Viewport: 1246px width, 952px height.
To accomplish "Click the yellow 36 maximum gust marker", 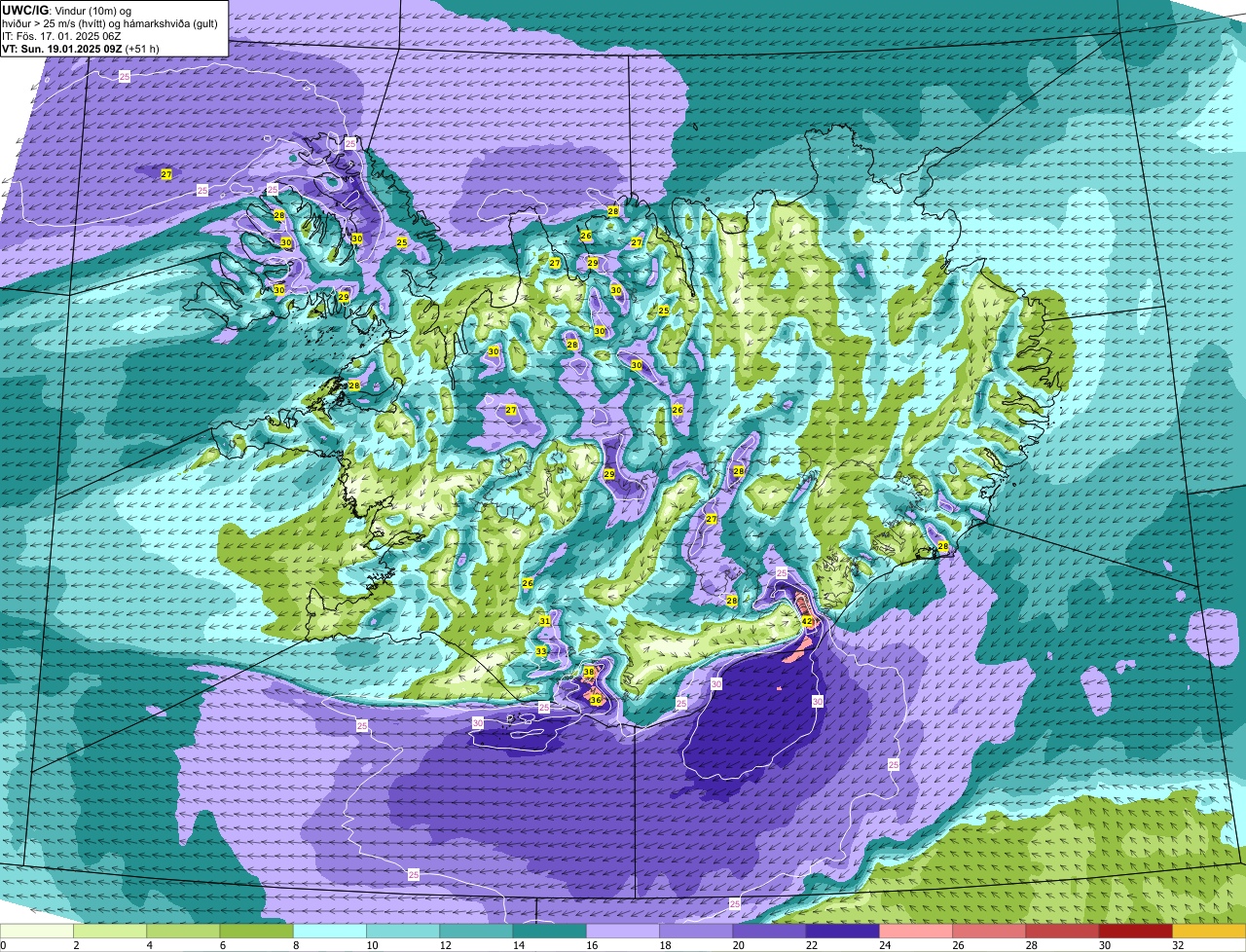I will pos(595,700).
